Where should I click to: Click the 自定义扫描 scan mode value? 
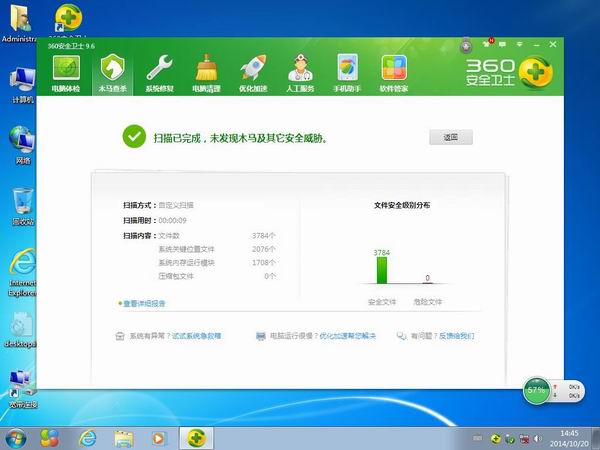(x=176, y=205)
